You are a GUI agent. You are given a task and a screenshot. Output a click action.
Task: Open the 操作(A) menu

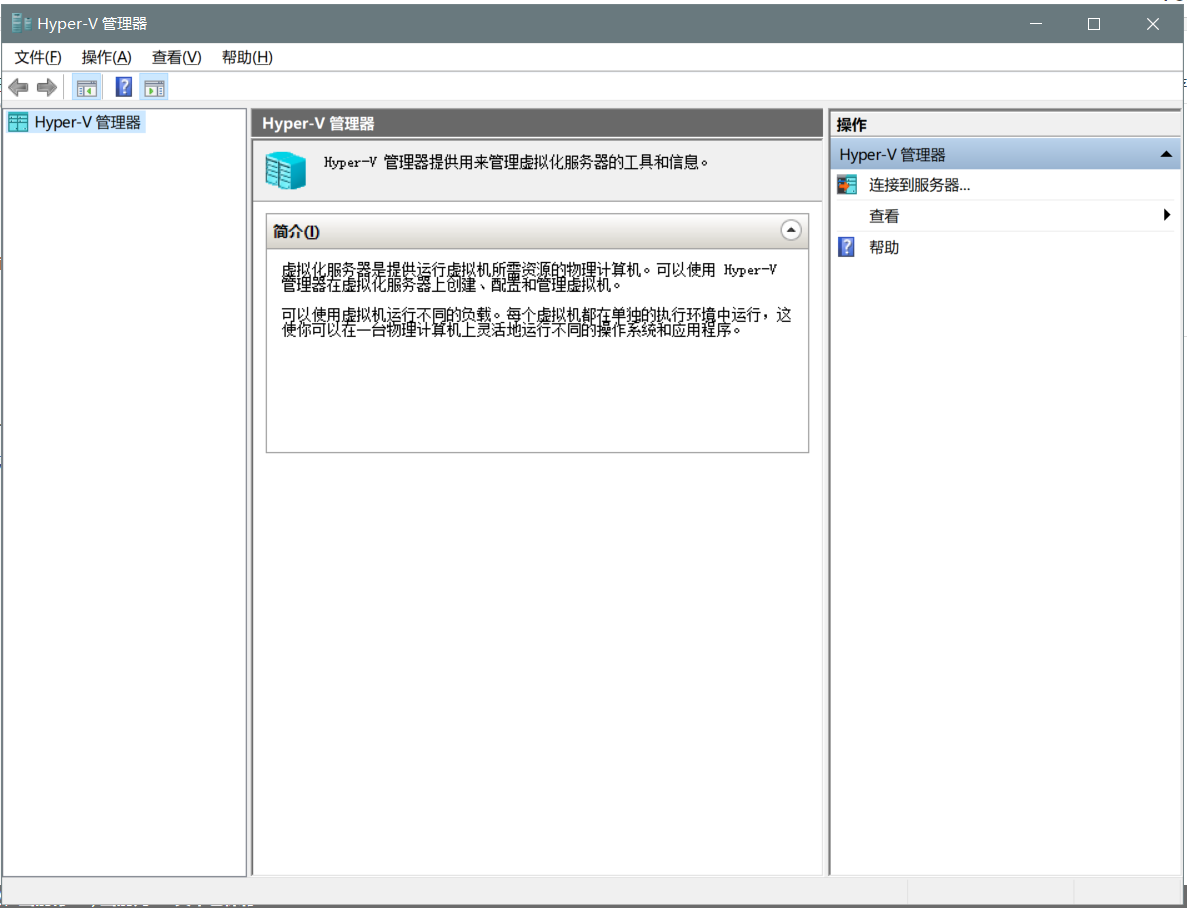[x=107, y=58]
